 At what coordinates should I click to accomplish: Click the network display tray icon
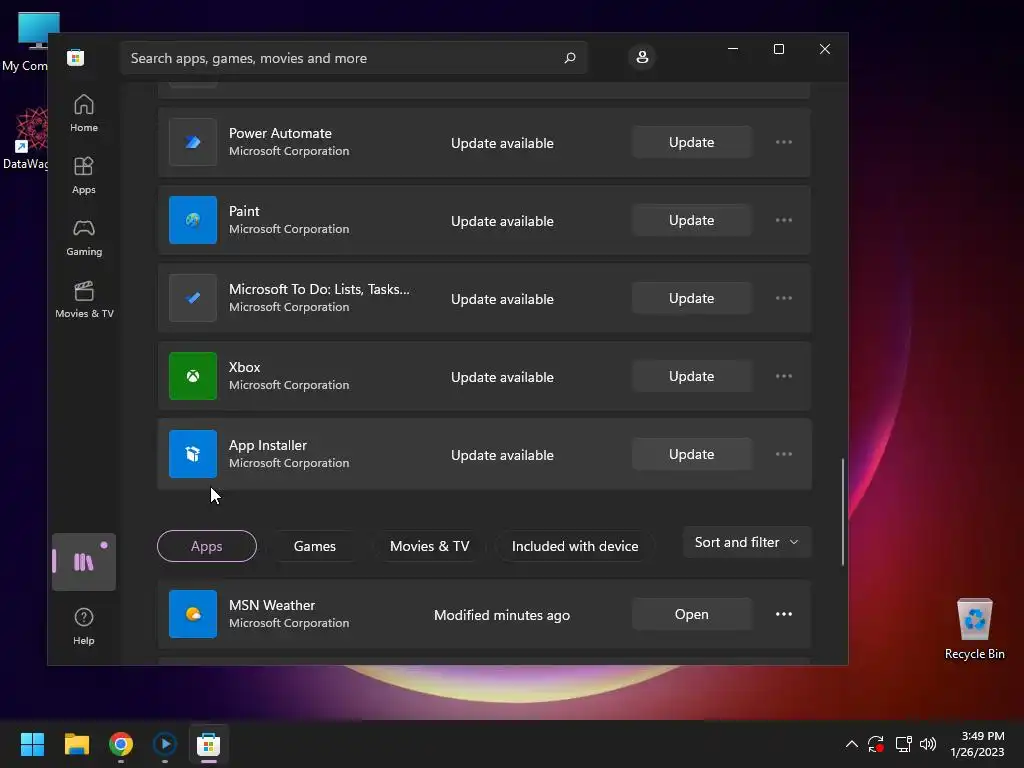[x=903, y=744]
